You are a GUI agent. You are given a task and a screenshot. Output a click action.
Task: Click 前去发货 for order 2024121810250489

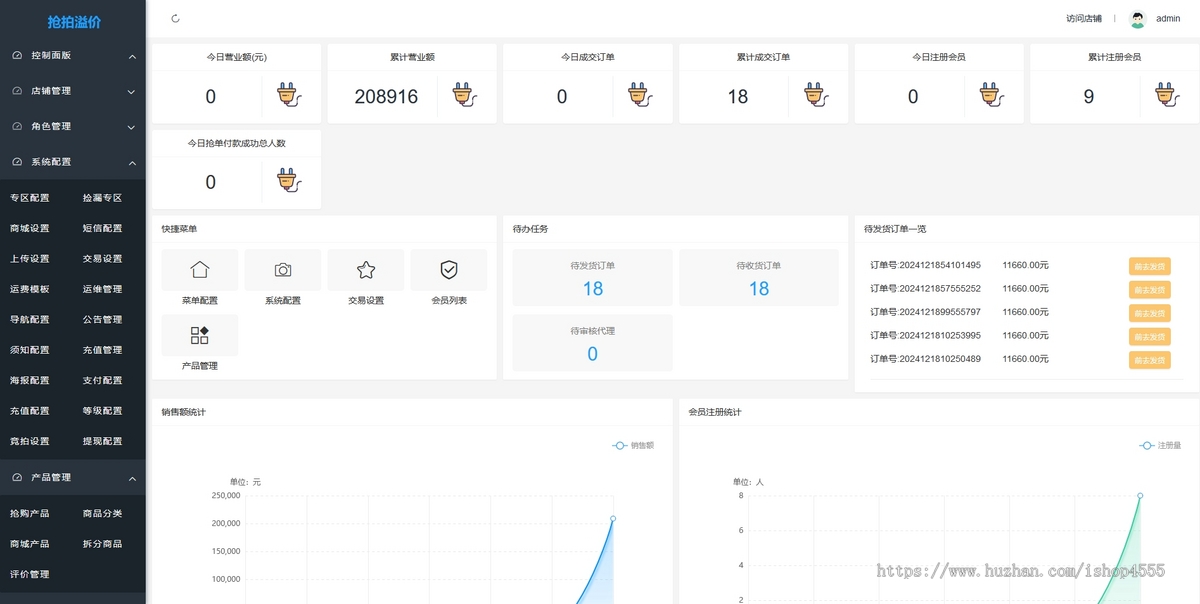click(1149, 360)
